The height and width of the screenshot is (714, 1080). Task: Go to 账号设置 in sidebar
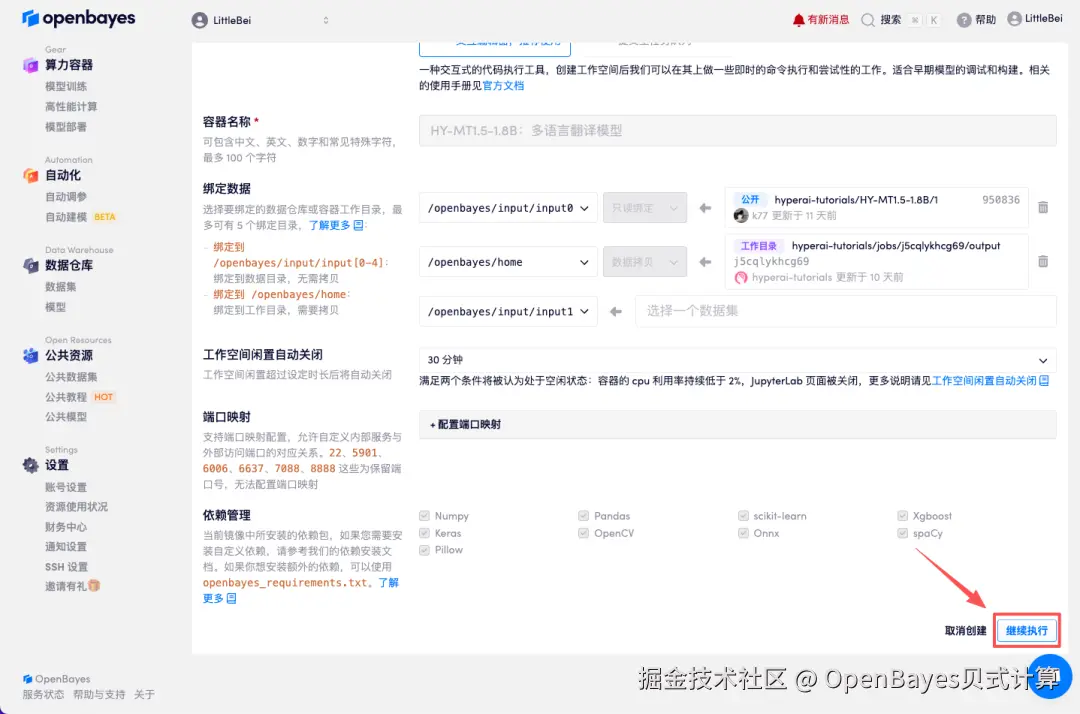click(x=66, y=487)
